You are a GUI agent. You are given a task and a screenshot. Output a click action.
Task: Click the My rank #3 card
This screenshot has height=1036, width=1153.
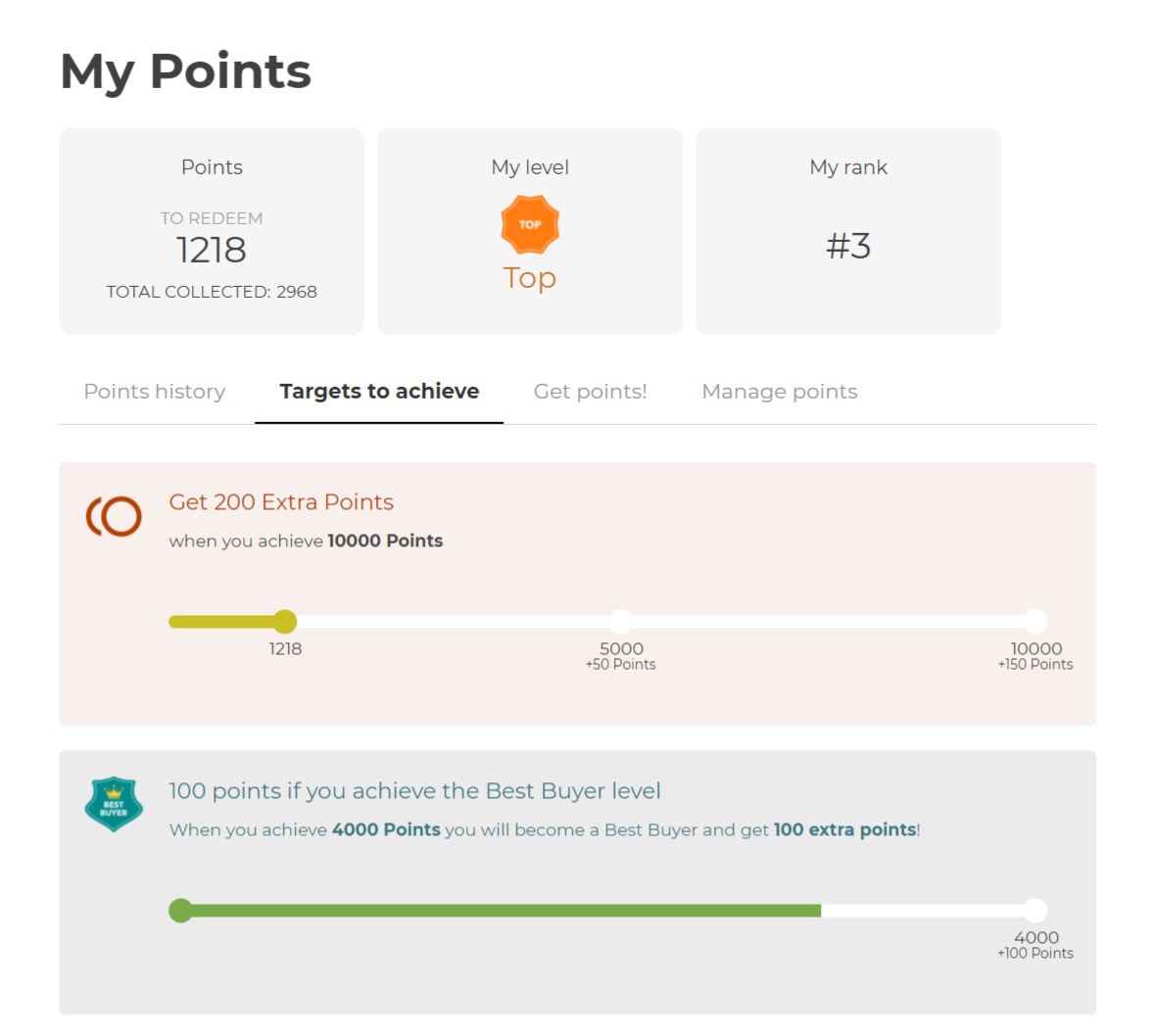pos(848,231)
